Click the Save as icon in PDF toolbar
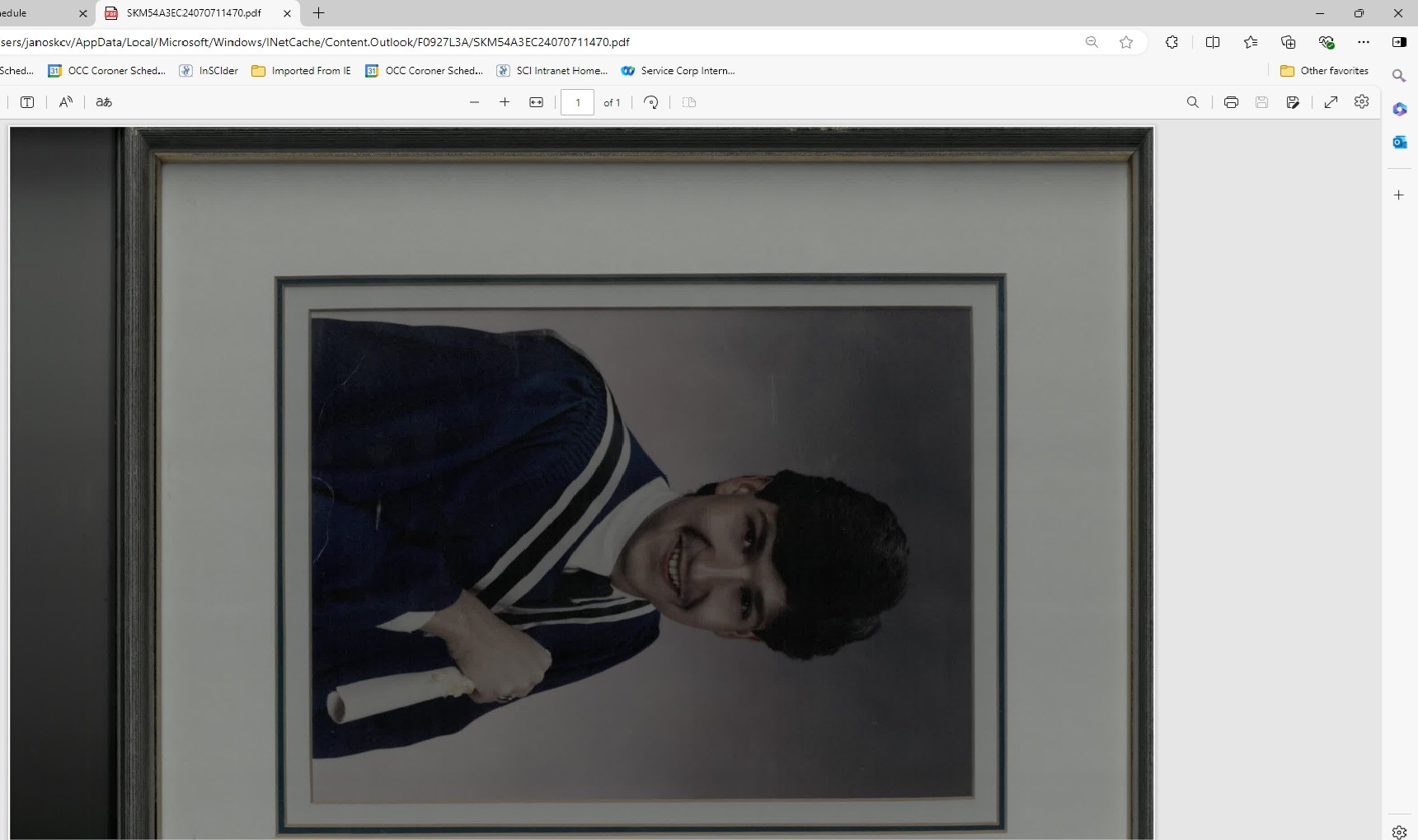 coord(1293,102)
